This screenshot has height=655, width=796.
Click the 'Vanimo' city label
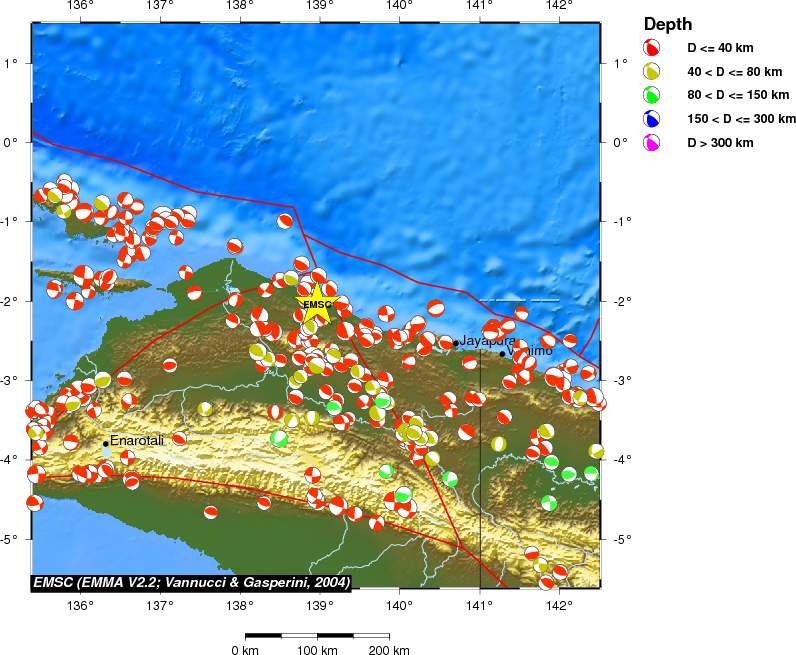coord(530,351)
